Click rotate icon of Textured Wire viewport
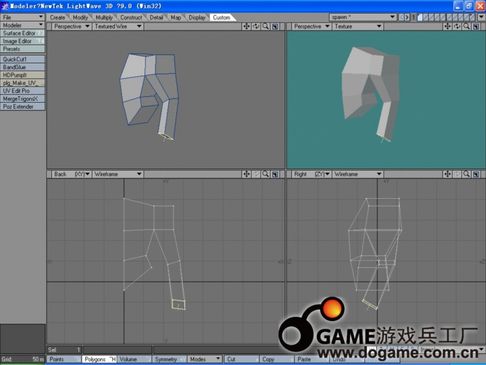Image resolution: width=486 pixels, height=365 pixels. (x=256, y=26)
